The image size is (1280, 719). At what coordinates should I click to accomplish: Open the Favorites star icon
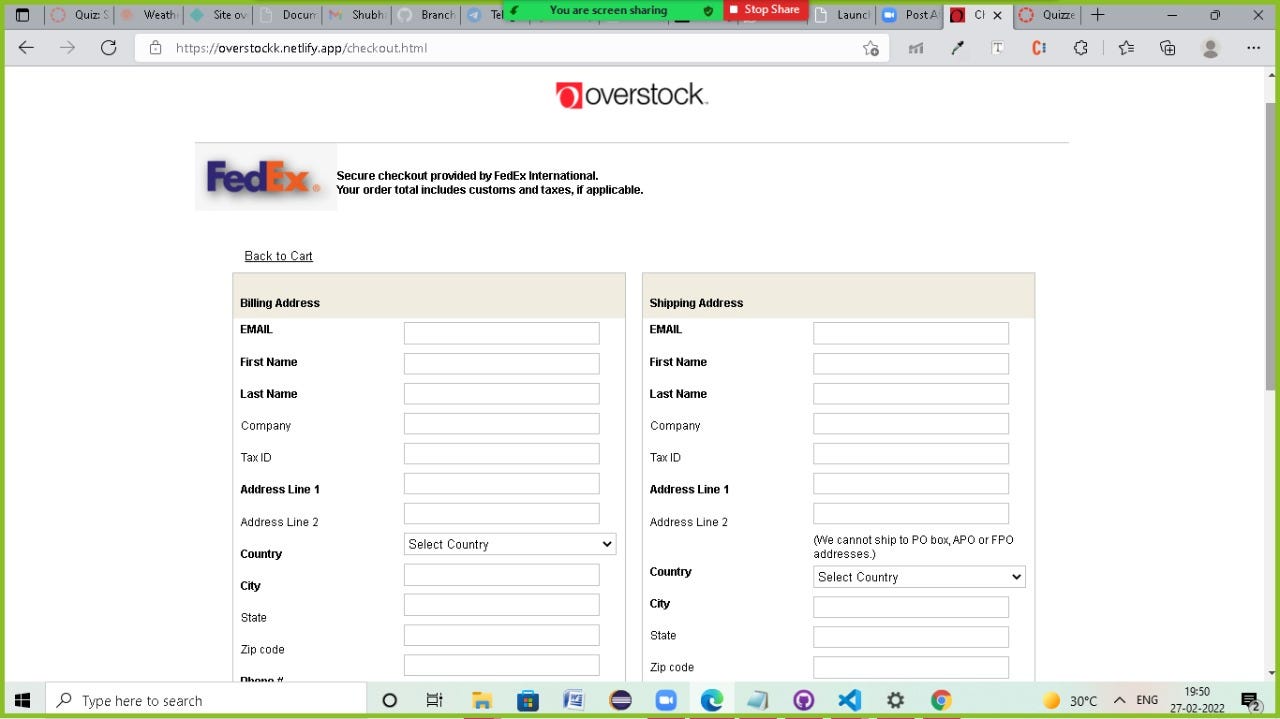pos(1126,47)
